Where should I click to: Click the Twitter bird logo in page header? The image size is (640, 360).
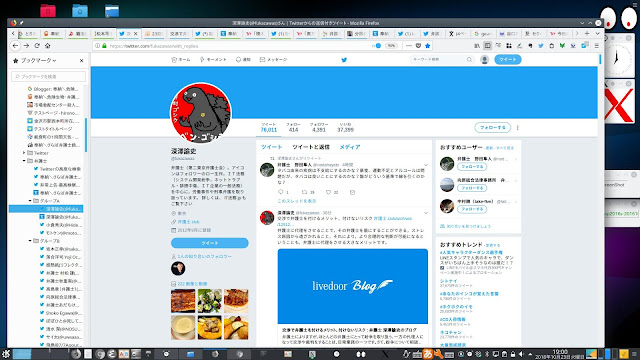344,60
